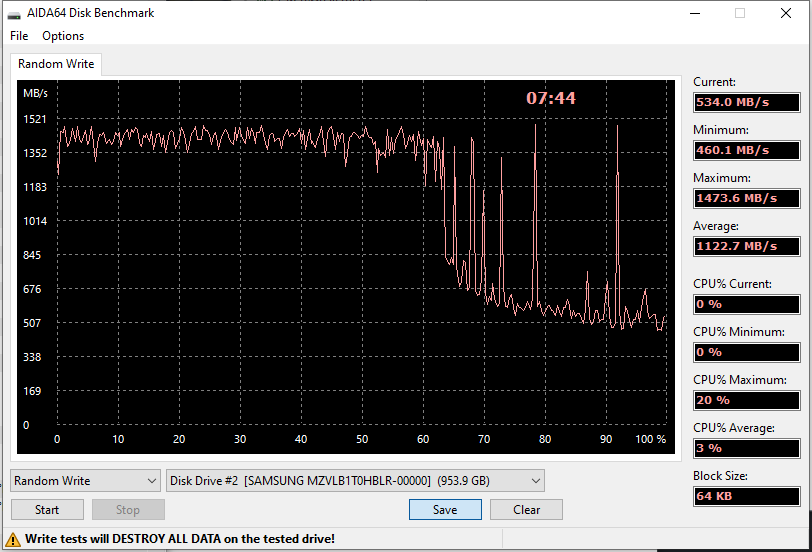The height and width of the screenshot is (552, 812).
Task: Click the disabled Stop button
Action: (128, 510)
